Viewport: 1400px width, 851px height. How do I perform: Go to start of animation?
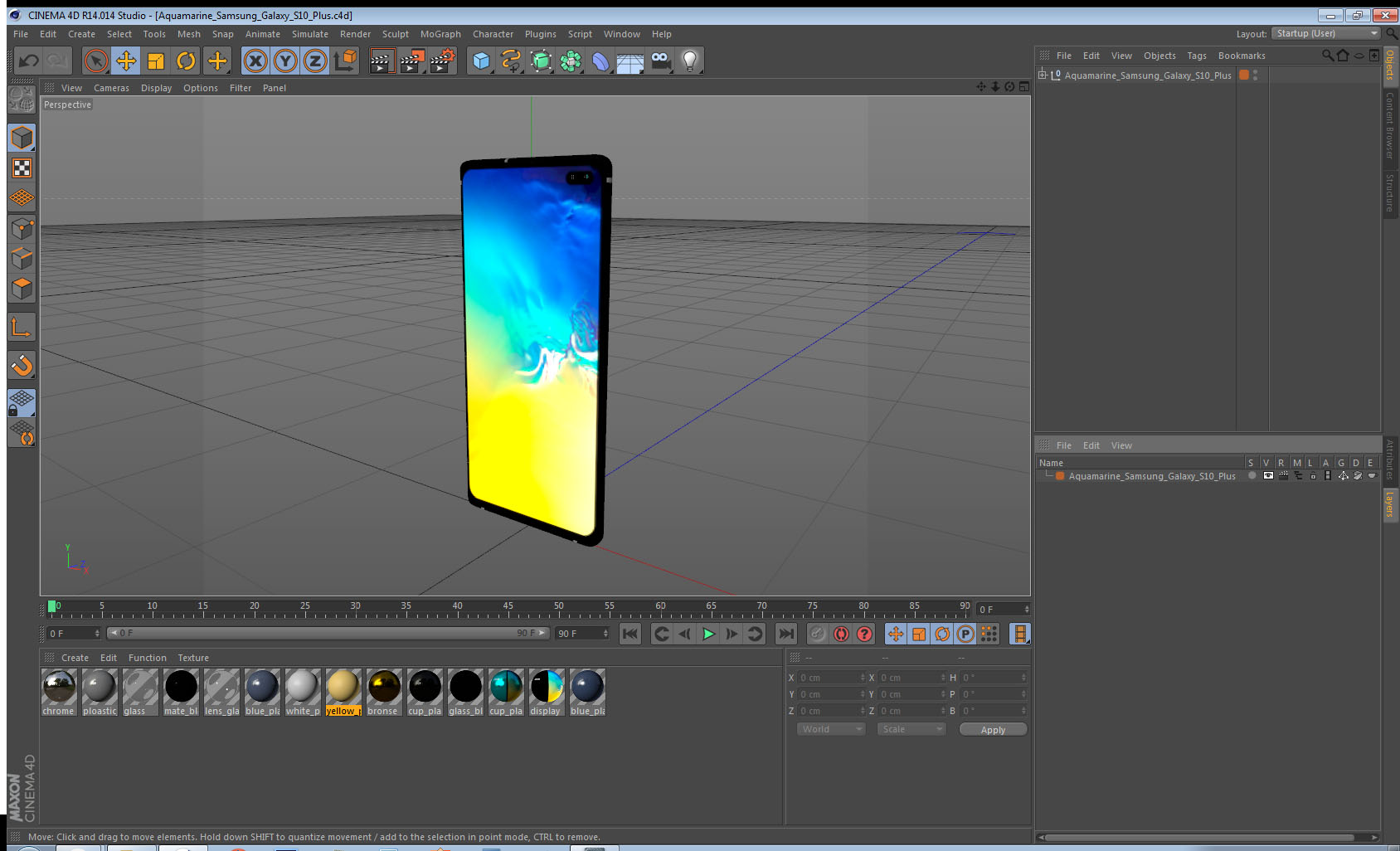coord(630,635)
